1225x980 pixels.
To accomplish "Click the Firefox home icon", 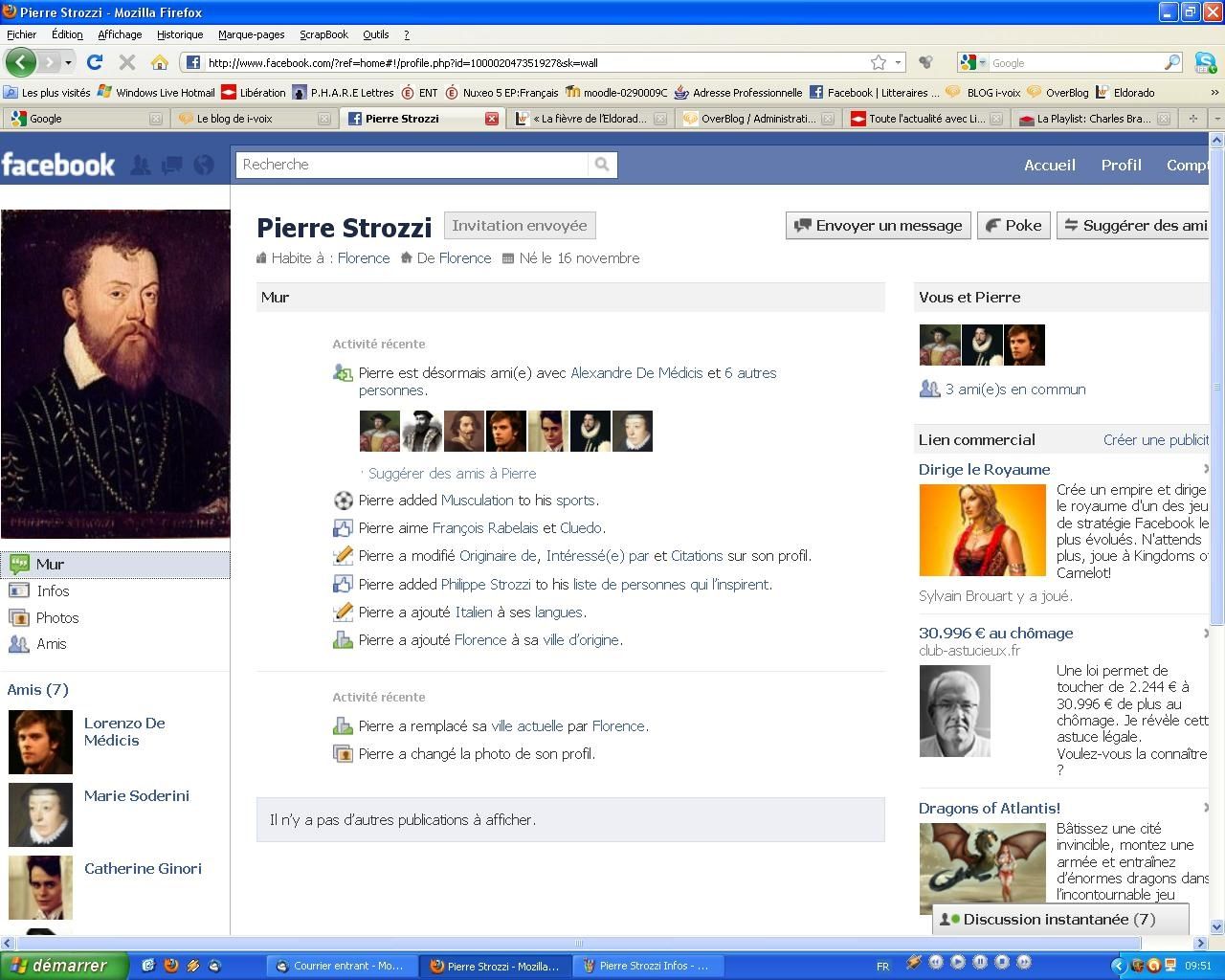I will coord(159,62).
